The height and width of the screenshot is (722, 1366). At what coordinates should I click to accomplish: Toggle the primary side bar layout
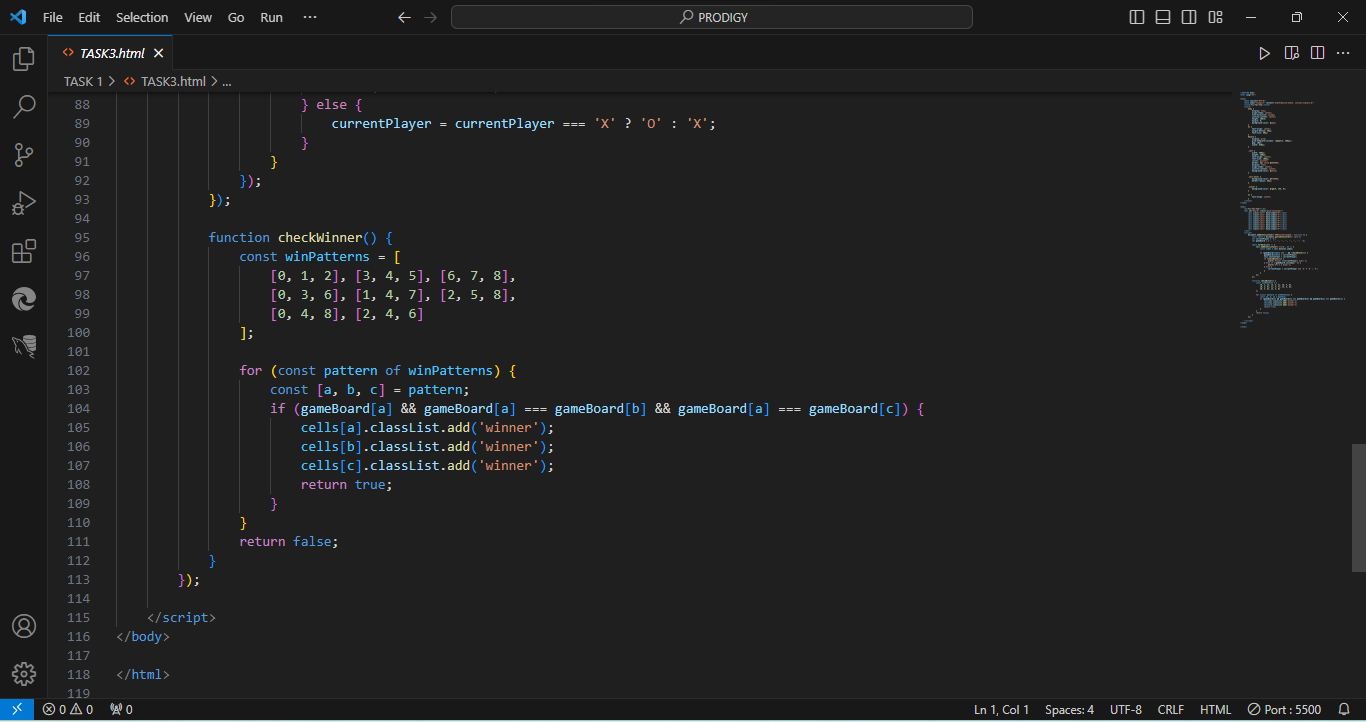[x=1137, y=17]
